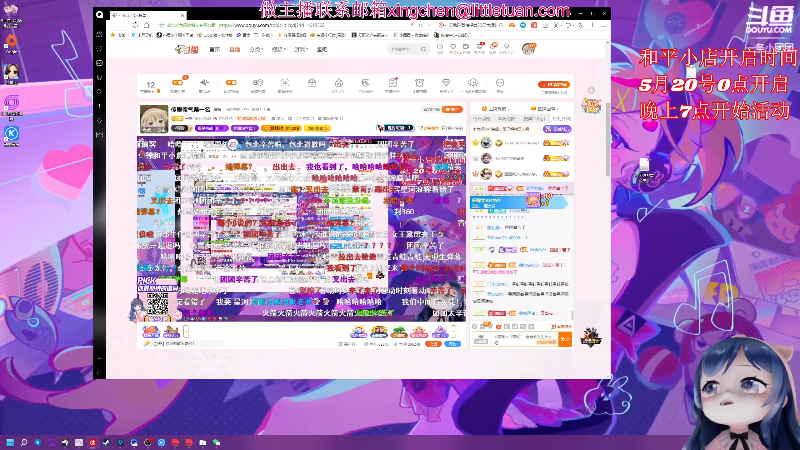
Task: Toggle the second orange switch icon in toolbar
Action: (x=231, y=83)
